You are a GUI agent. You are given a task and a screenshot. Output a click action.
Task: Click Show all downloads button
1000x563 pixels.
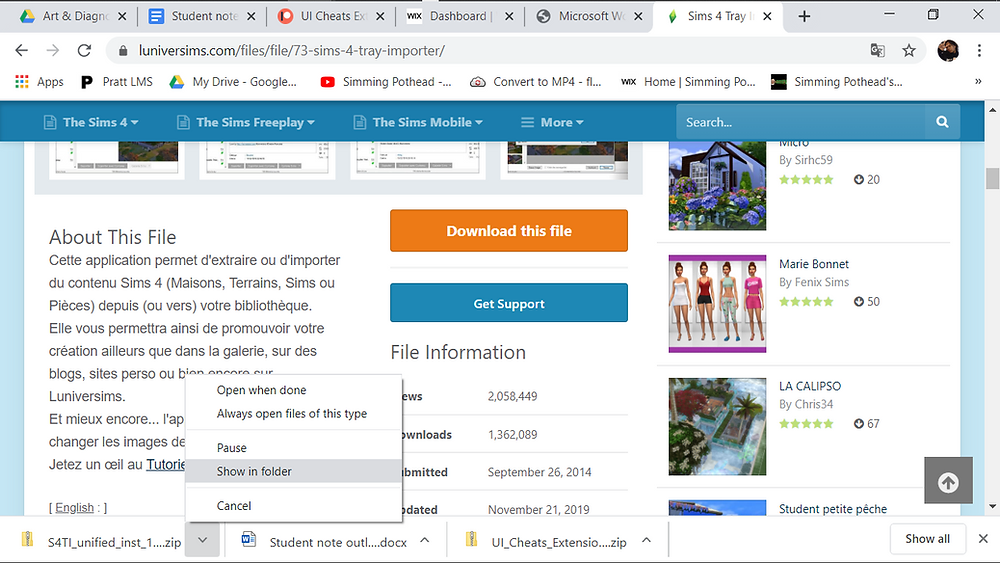coord(927,539)
